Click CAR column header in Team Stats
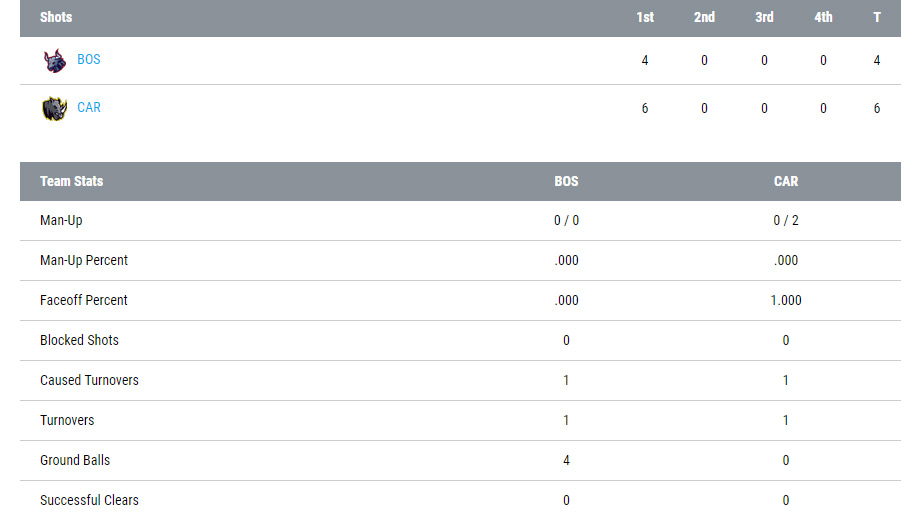 click(786, 181)
